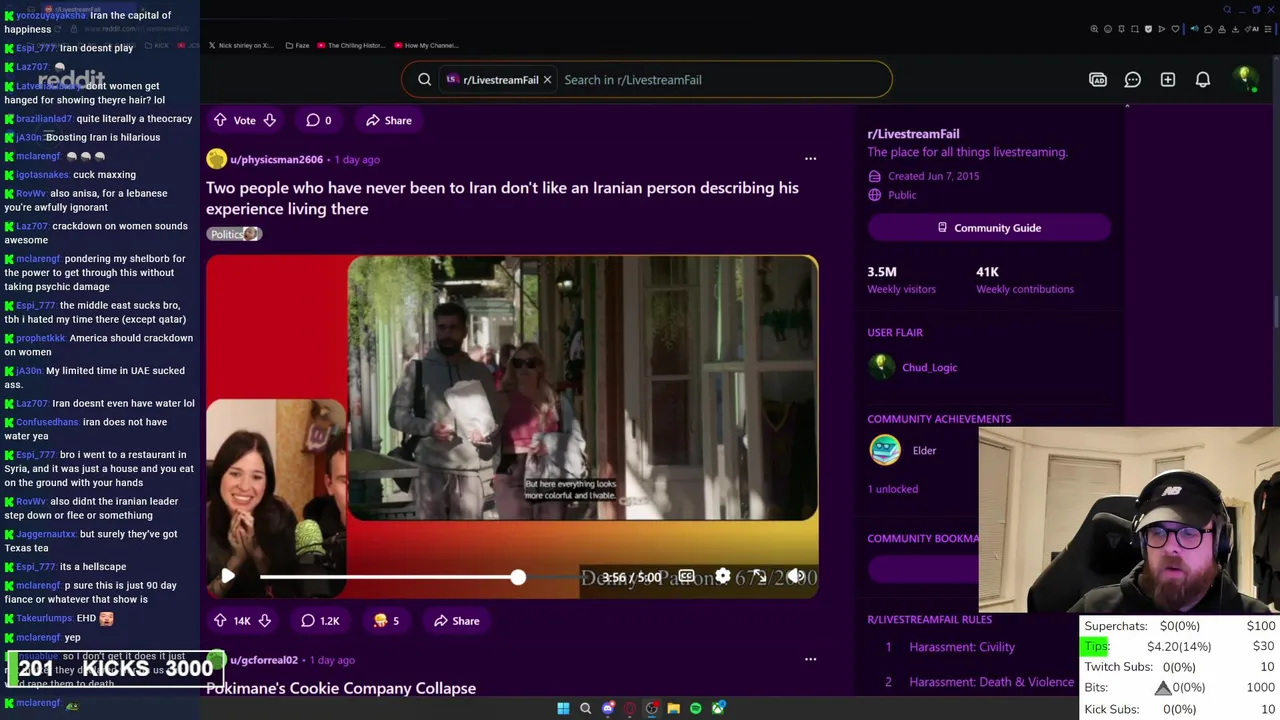The height and width of the screenshot is (720, 1280).
Task: Open browser easy setup sliders icon
Action: tap(1267, 29)
